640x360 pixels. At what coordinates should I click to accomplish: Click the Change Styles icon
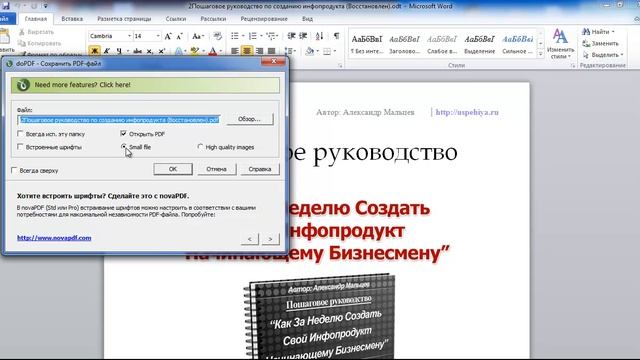(560, 44)
